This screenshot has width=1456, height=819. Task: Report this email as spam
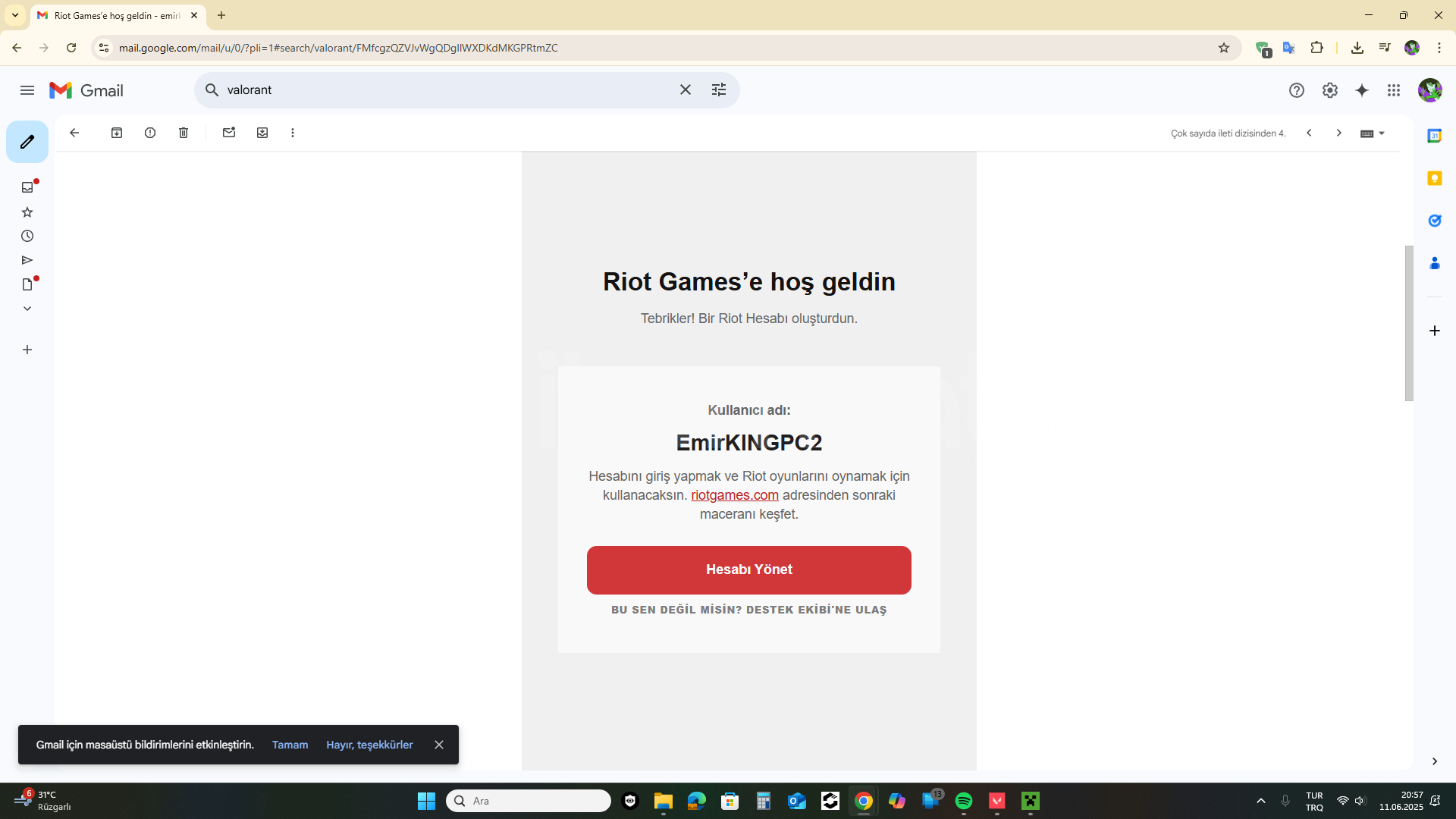point(150,133)
